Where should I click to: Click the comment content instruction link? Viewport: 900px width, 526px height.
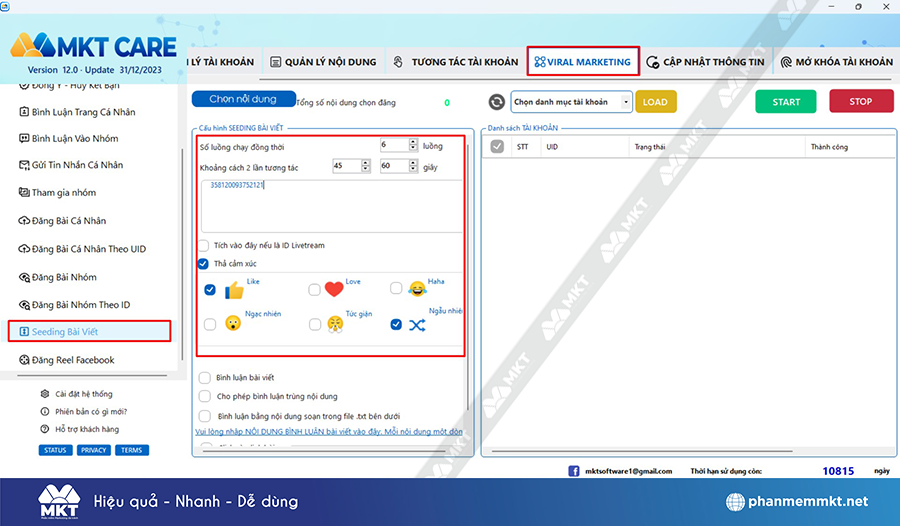click(329, 431)
